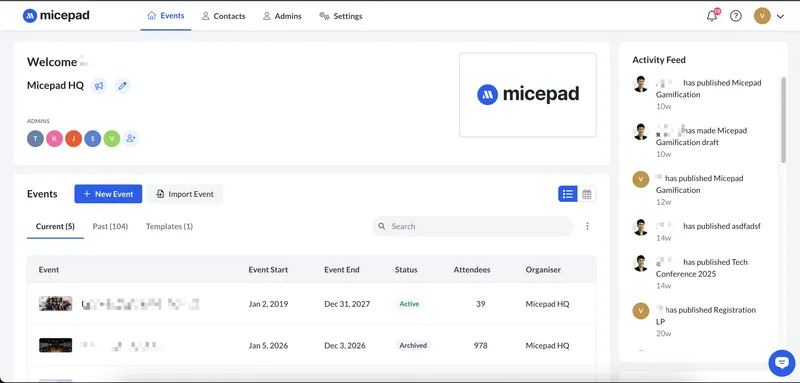Open the help question mark icon
The width and height of the screenshot is (800, 383).
735,16
